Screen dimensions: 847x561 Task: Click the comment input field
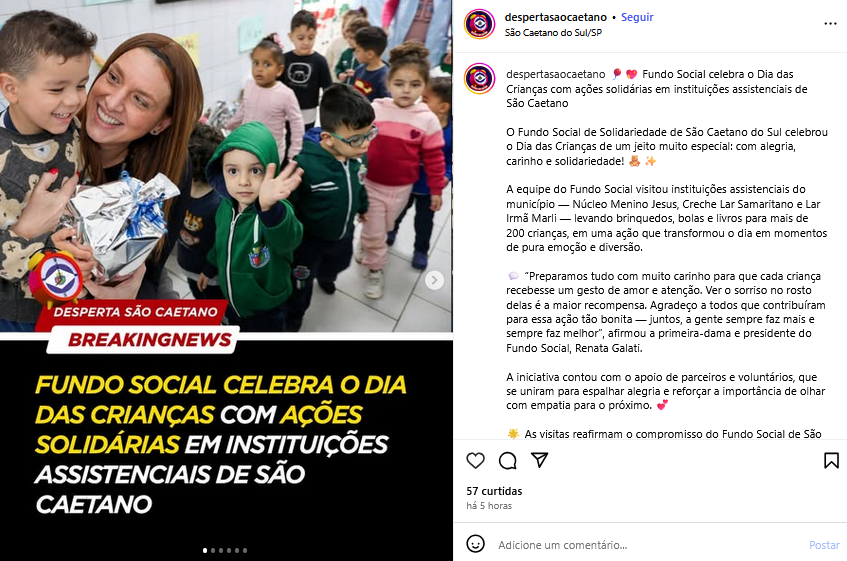click(x=648, y=545)
